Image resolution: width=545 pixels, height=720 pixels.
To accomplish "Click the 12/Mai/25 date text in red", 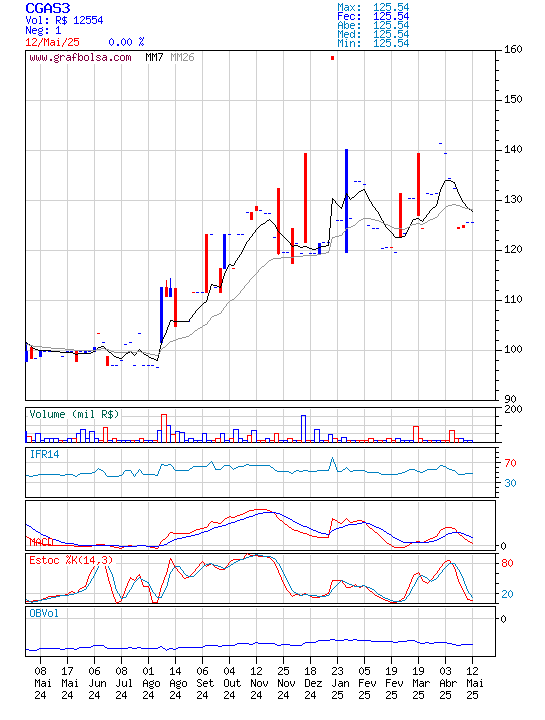I will tap(52, 42).
